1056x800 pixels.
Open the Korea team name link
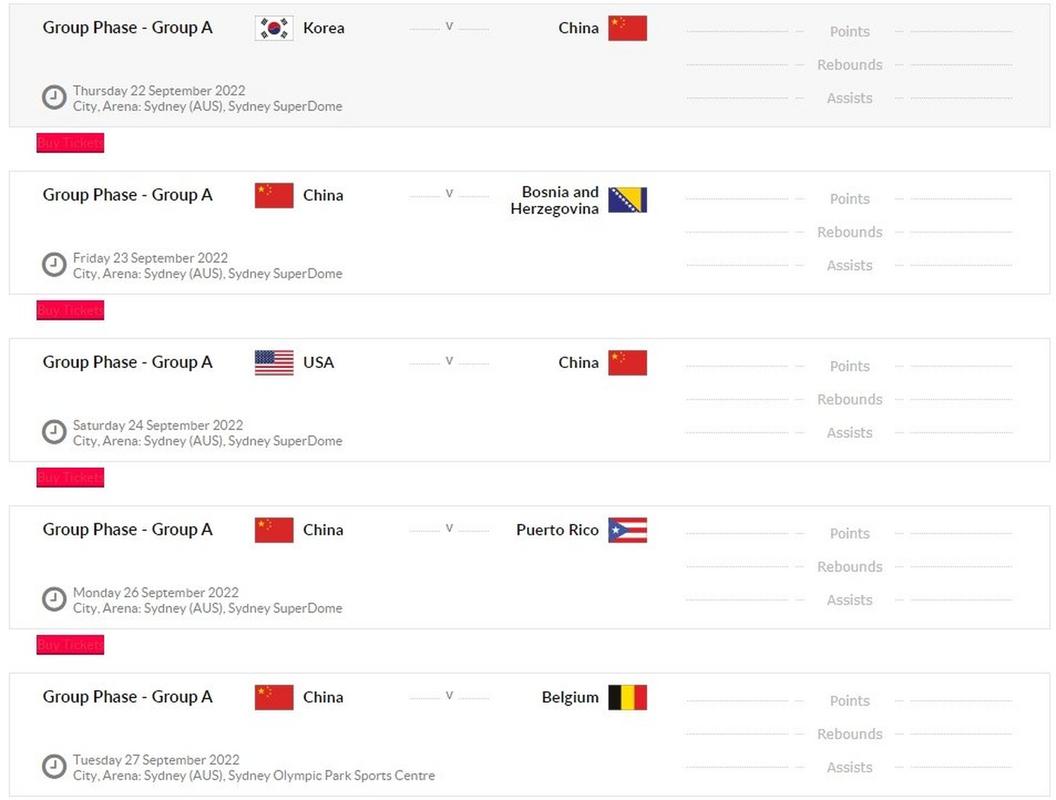[324, 28]
